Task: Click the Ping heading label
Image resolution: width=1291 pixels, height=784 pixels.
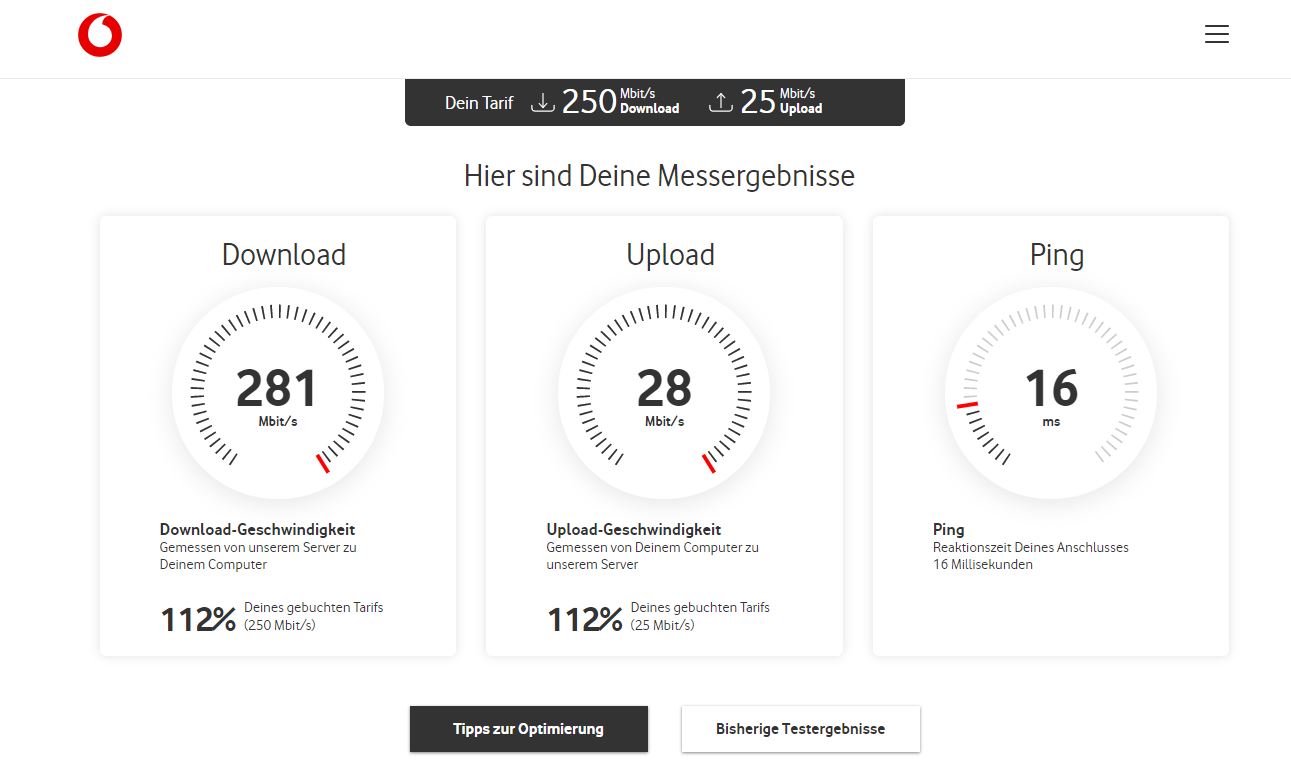Action: (x=1058, y=255)
